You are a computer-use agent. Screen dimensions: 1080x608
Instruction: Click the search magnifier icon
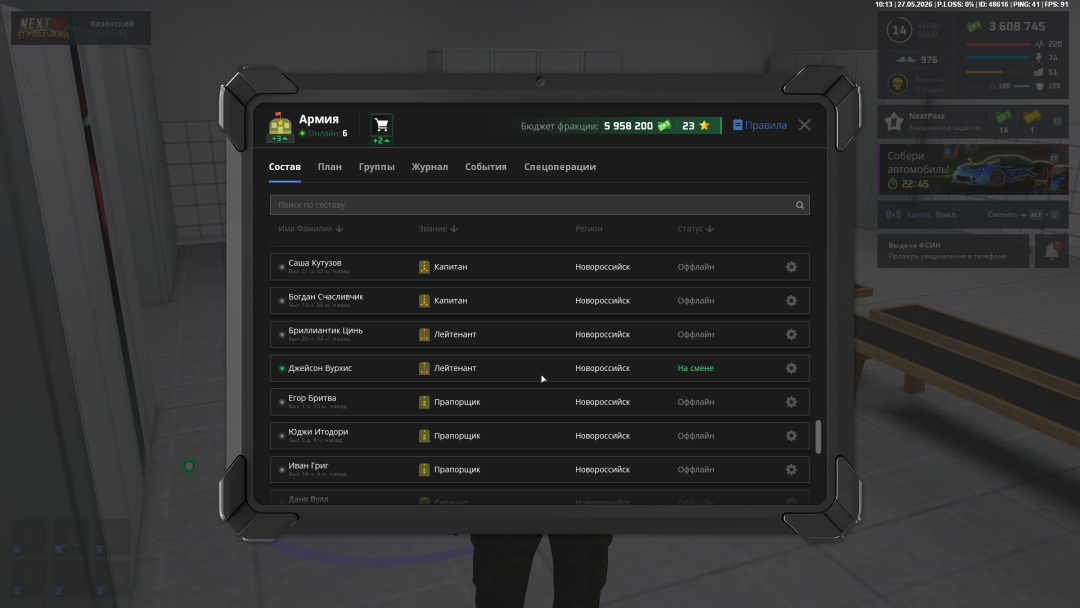[x=800, y=205]
